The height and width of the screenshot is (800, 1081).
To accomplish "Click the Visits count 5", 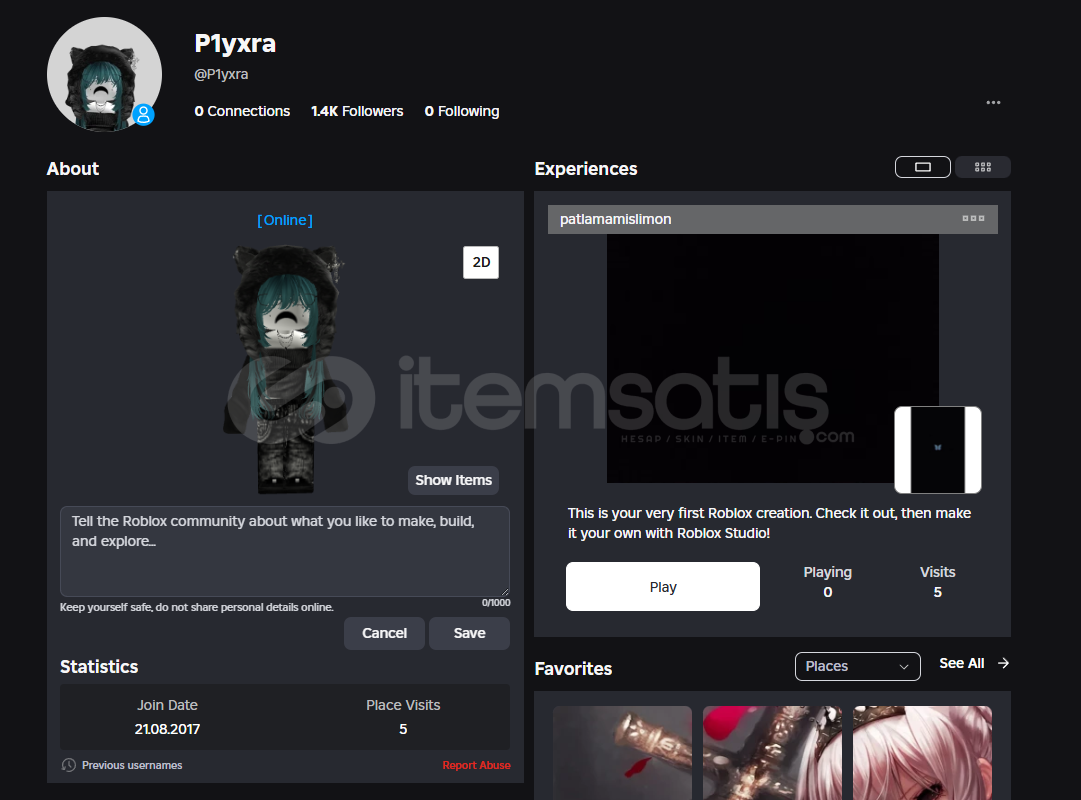I will pyautogui.click(x=938, y=592).
